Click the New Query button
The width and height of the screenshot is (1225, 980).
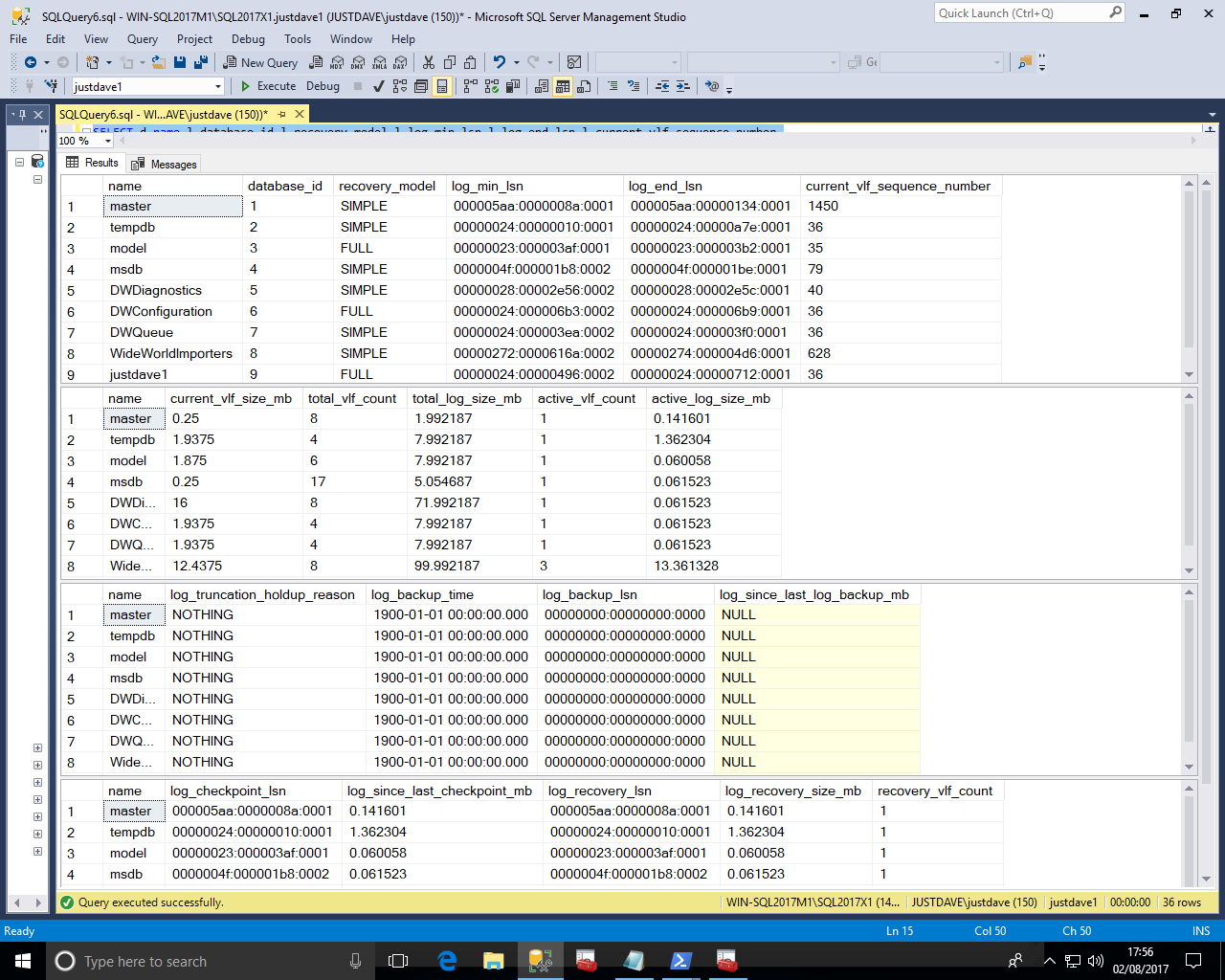click(260, 62)
